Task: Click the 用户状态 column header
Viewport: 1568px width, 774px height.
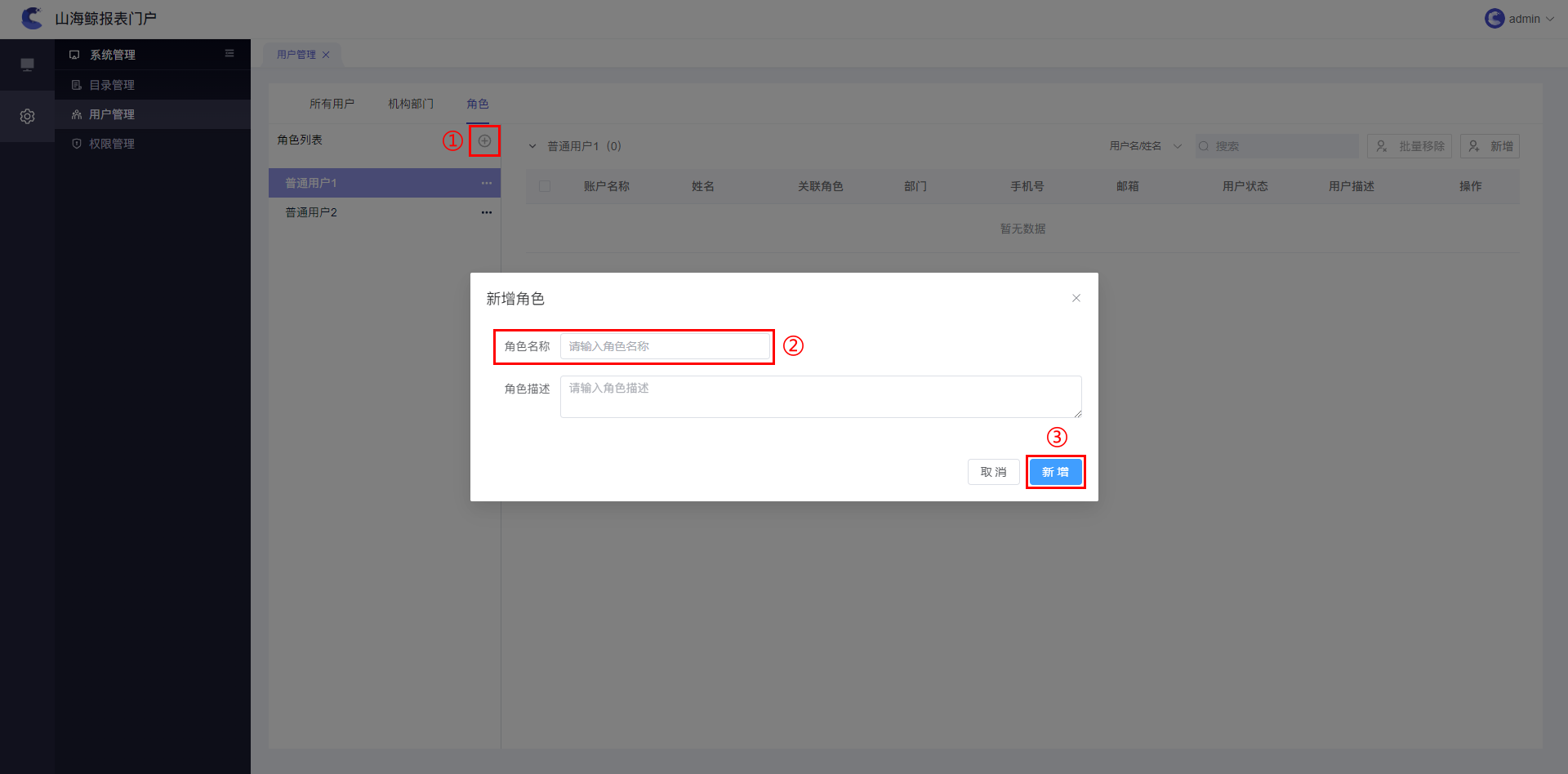Action: point(1245,186)
